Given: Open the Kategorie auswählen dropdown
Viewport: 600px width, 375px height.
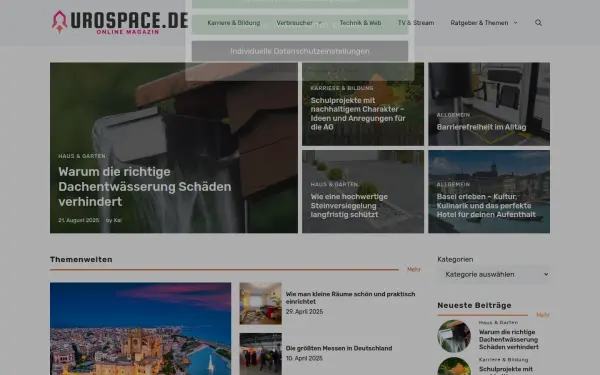Looking at the screenshot, I should tap(494, 274).
